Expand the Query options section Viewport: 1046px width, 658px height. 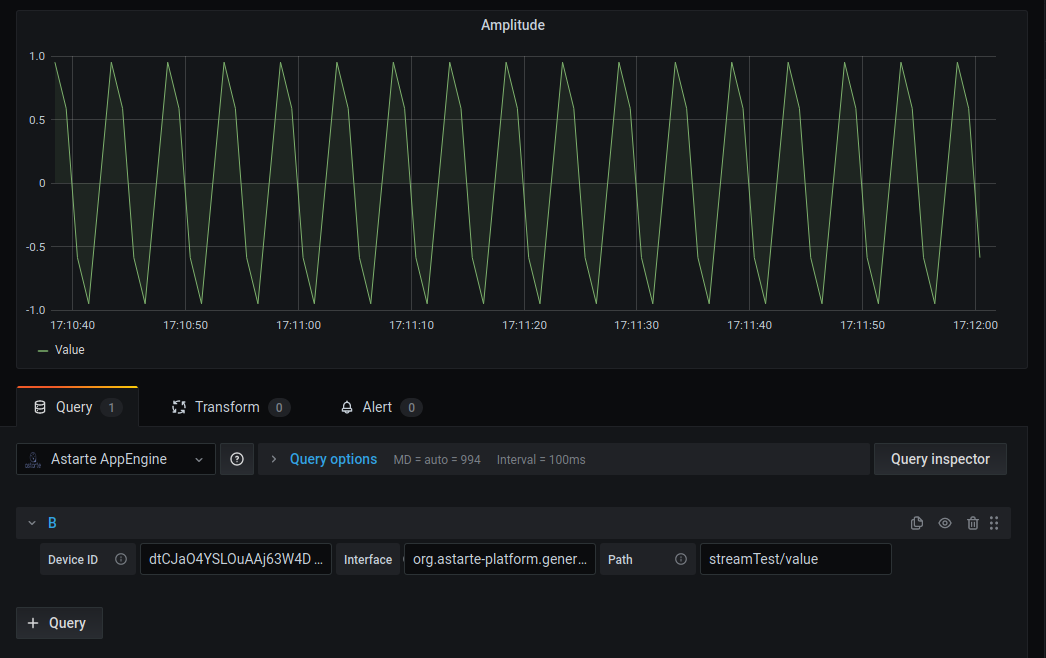click(x=333, y=459)
